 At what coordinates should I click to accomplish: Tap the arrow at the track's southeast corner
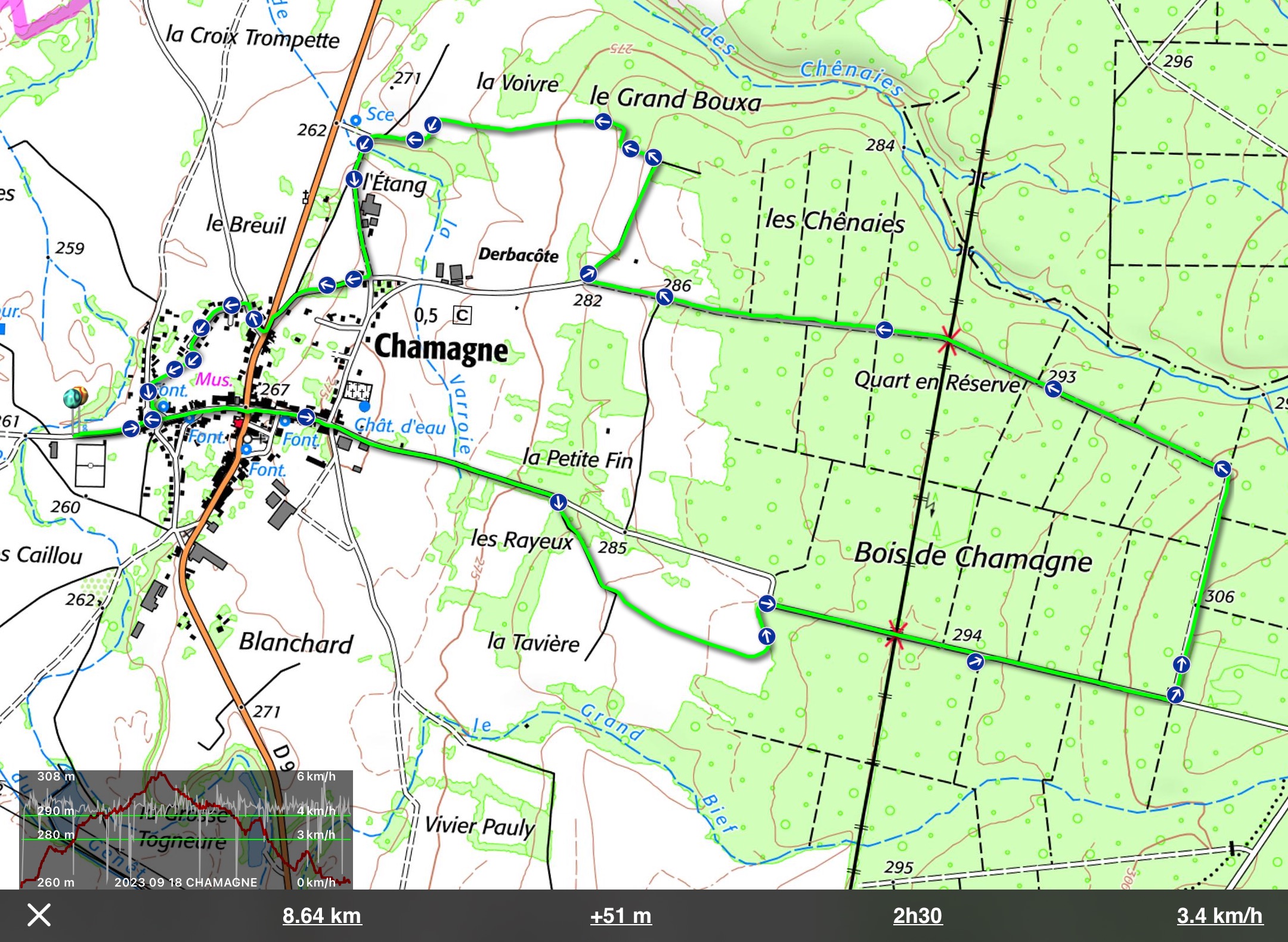tap(1175, 695)
